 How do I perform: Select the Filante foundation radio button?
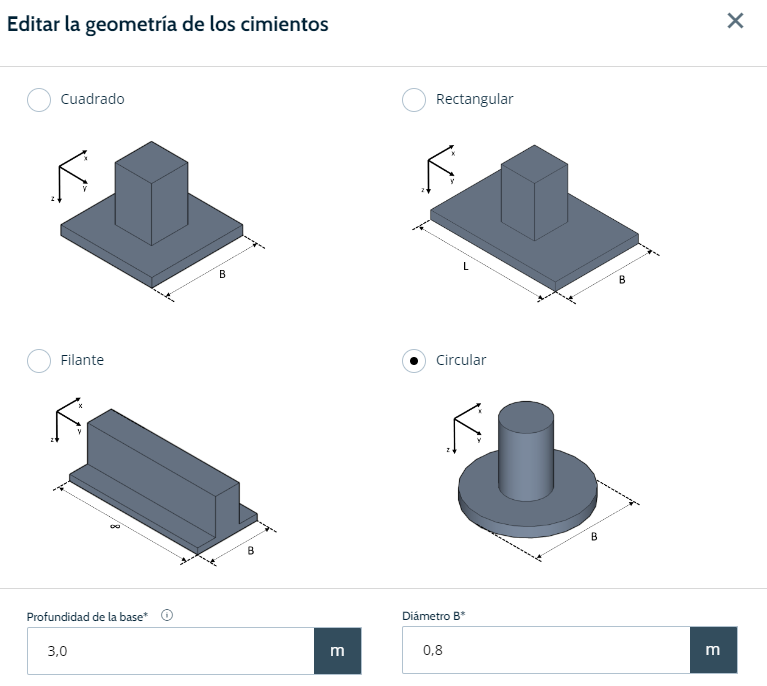coord(39,361)
